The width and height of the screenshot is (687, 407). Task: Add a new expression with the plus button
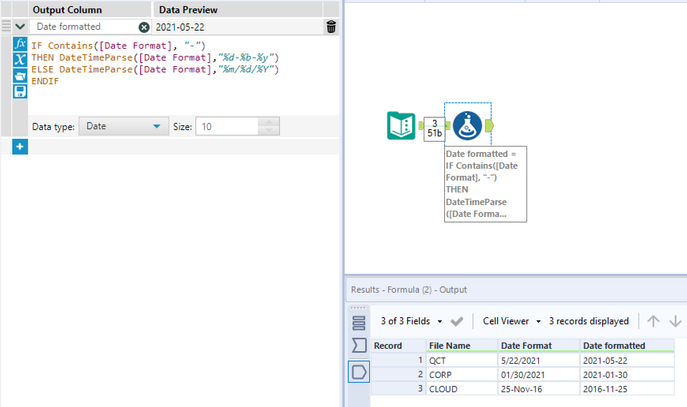(20, 147)
